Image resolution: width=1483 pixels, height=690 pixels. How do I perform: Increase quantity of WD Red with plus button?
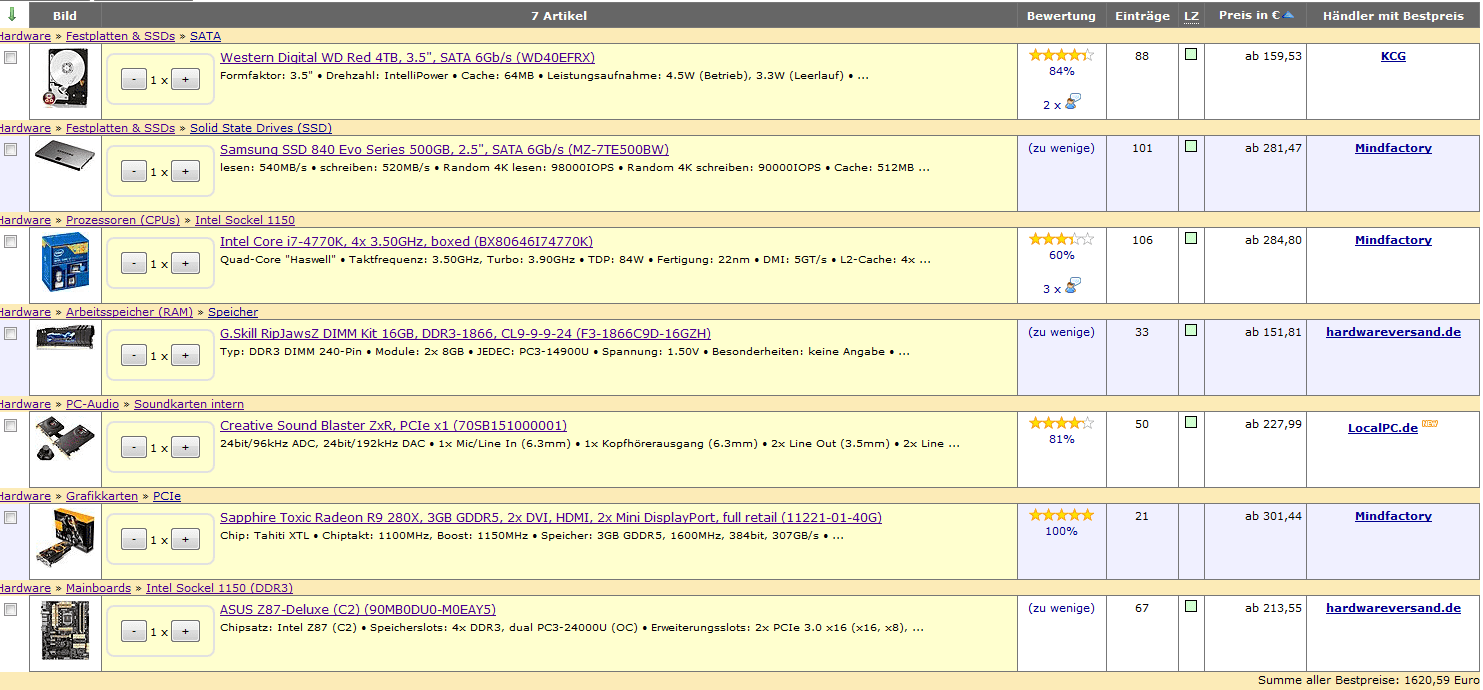pyautogui.click(x=185, y=80)
